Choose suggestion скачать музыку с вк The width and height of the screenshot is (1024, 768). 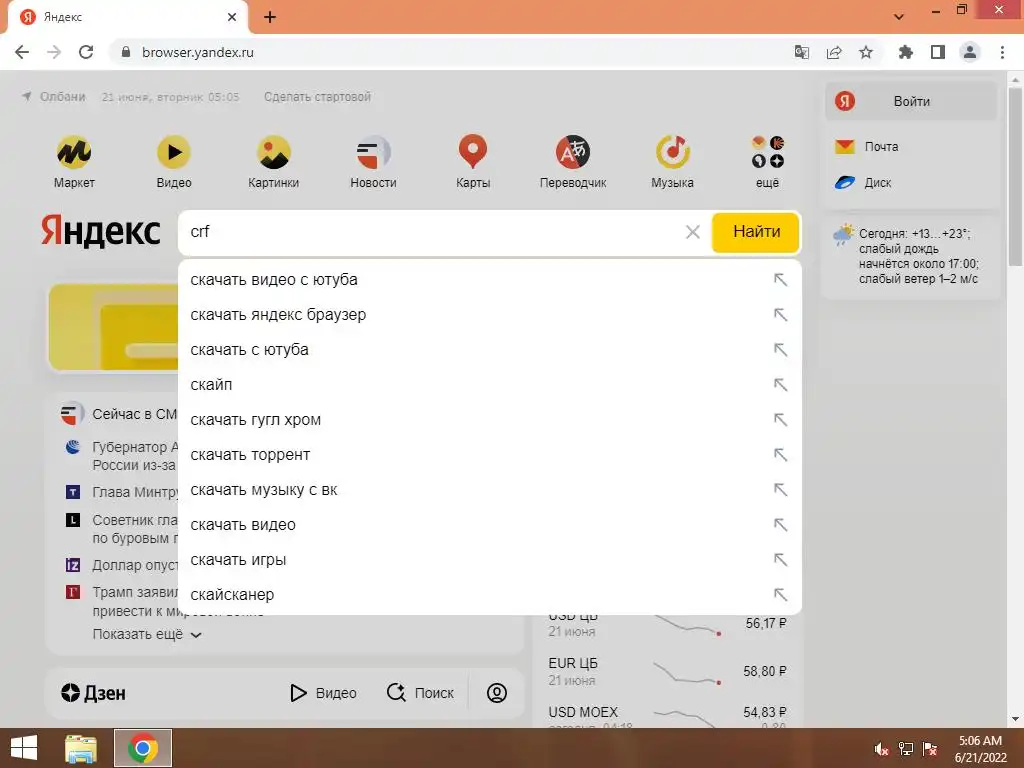490,490
